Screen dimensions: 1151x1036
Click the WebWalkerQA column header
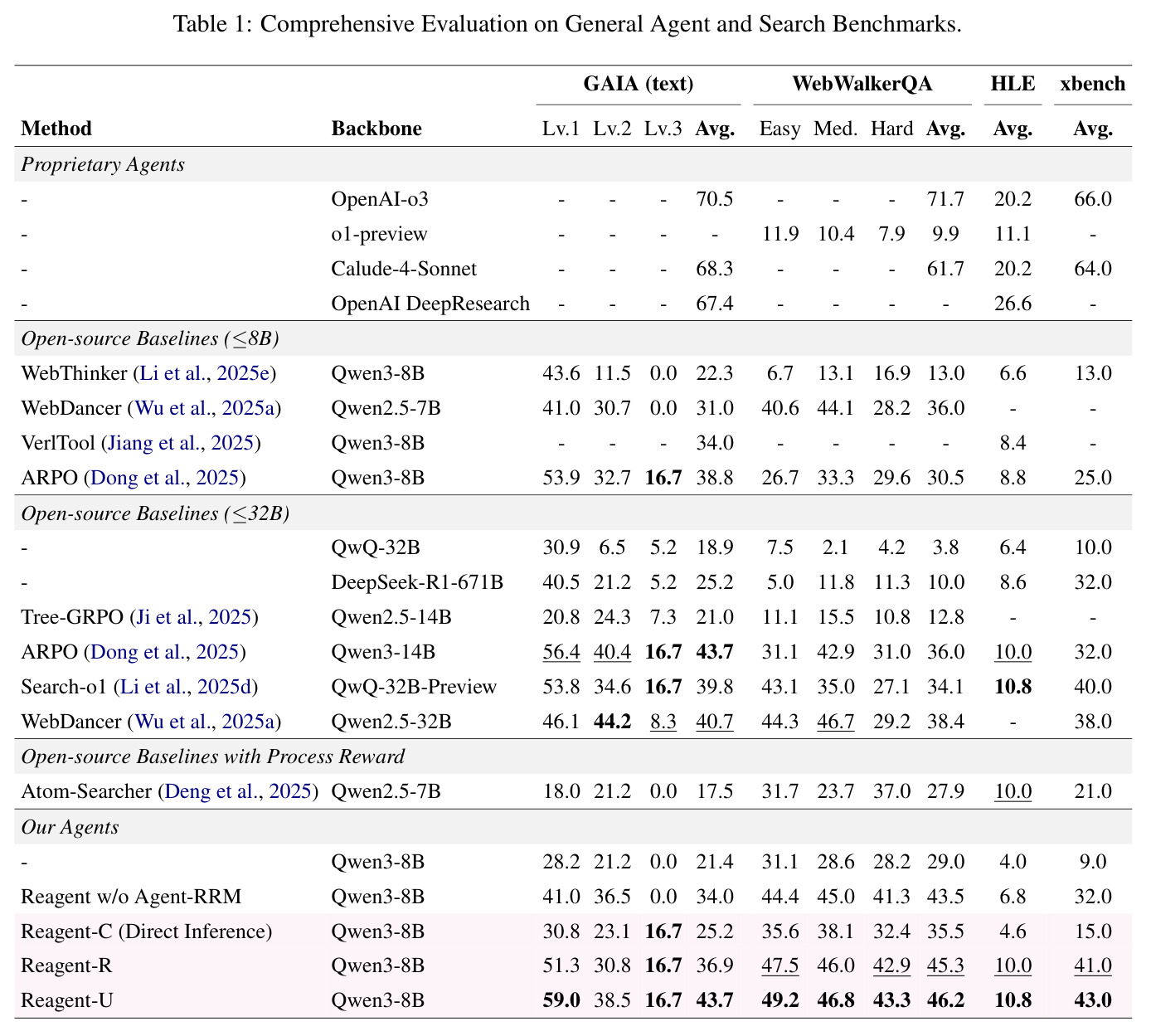[862, 84]
